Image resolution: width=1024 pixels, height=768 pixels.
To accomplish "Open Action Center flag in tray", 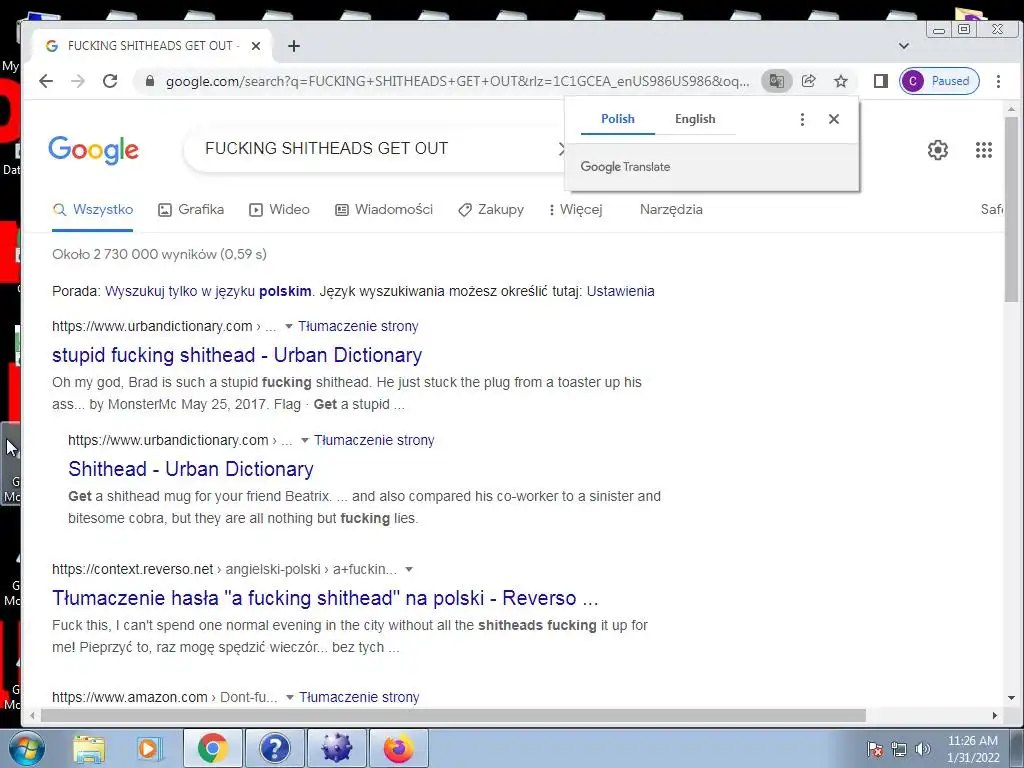I will point(875,749).
